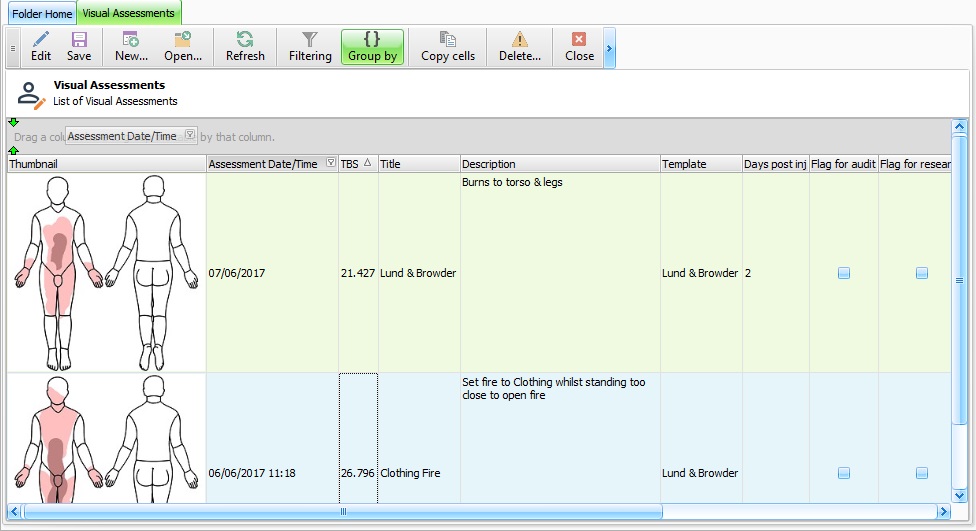Check Flag for audit on Lund & Browder row
This screenshot has width=976, height=531.
[x=844, y=273]
